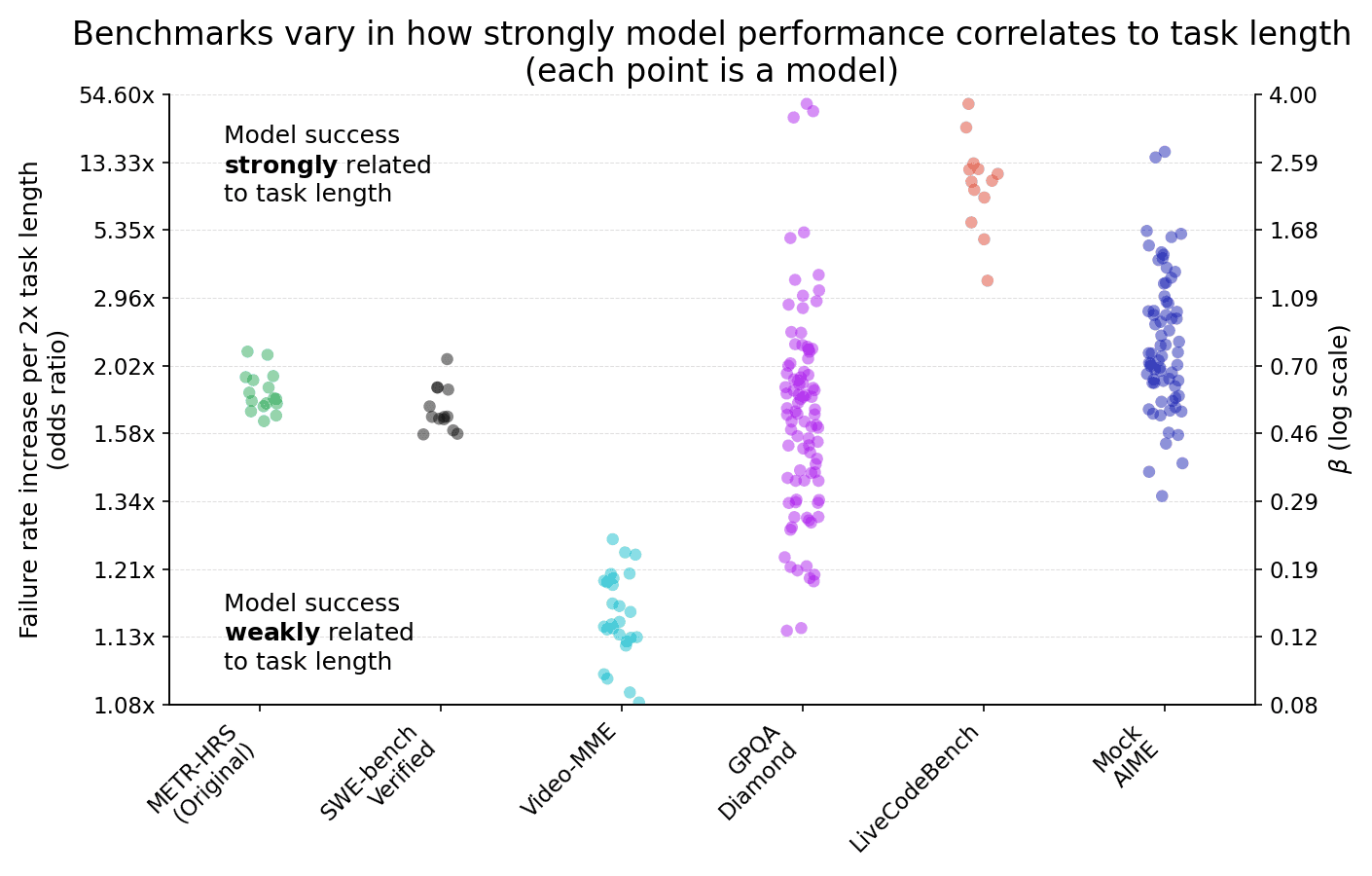Click the highest LiveCodeBench data point

click(968, 104)
